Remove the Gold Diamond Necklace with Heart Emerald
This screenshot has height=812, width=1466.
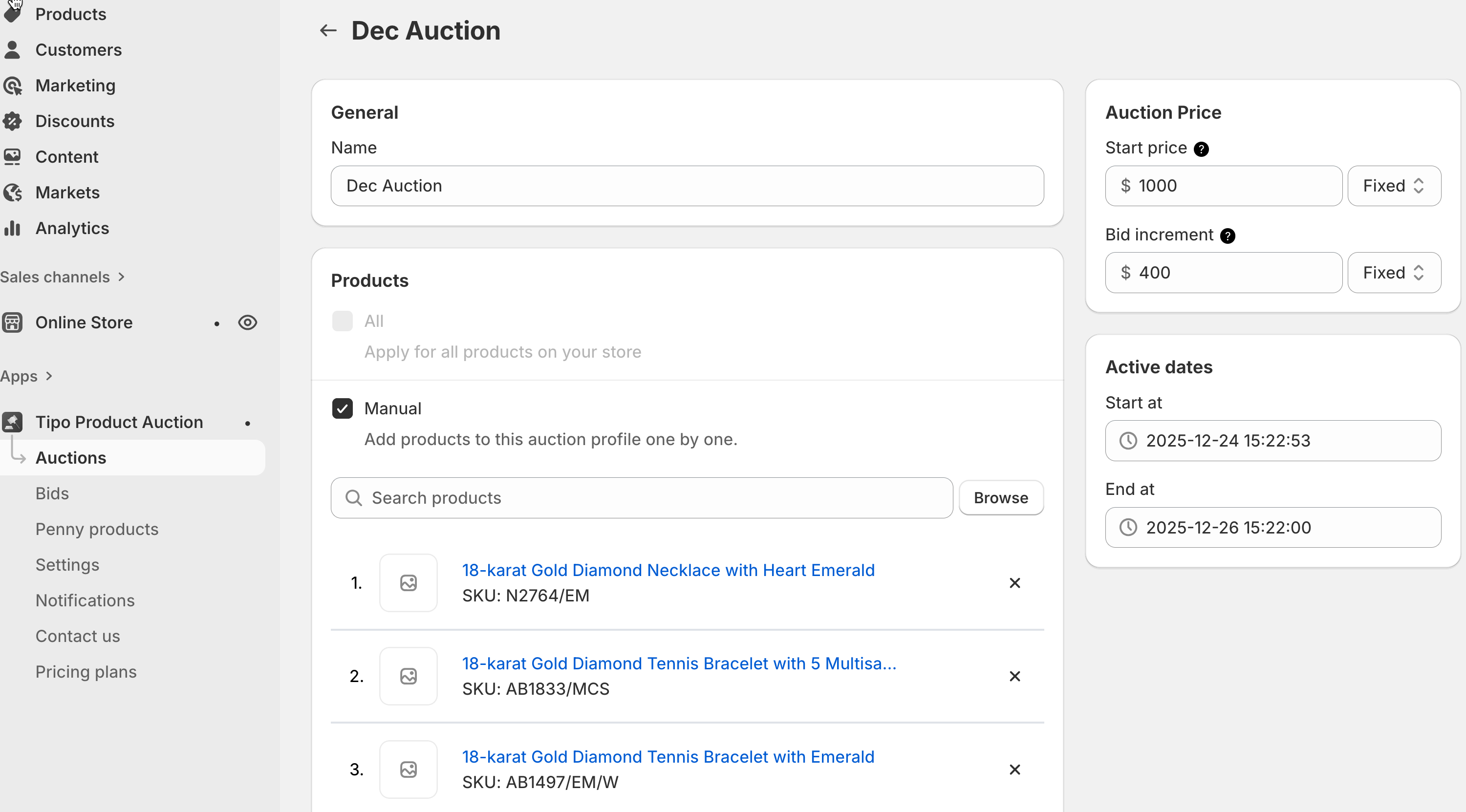(1014, 583)
